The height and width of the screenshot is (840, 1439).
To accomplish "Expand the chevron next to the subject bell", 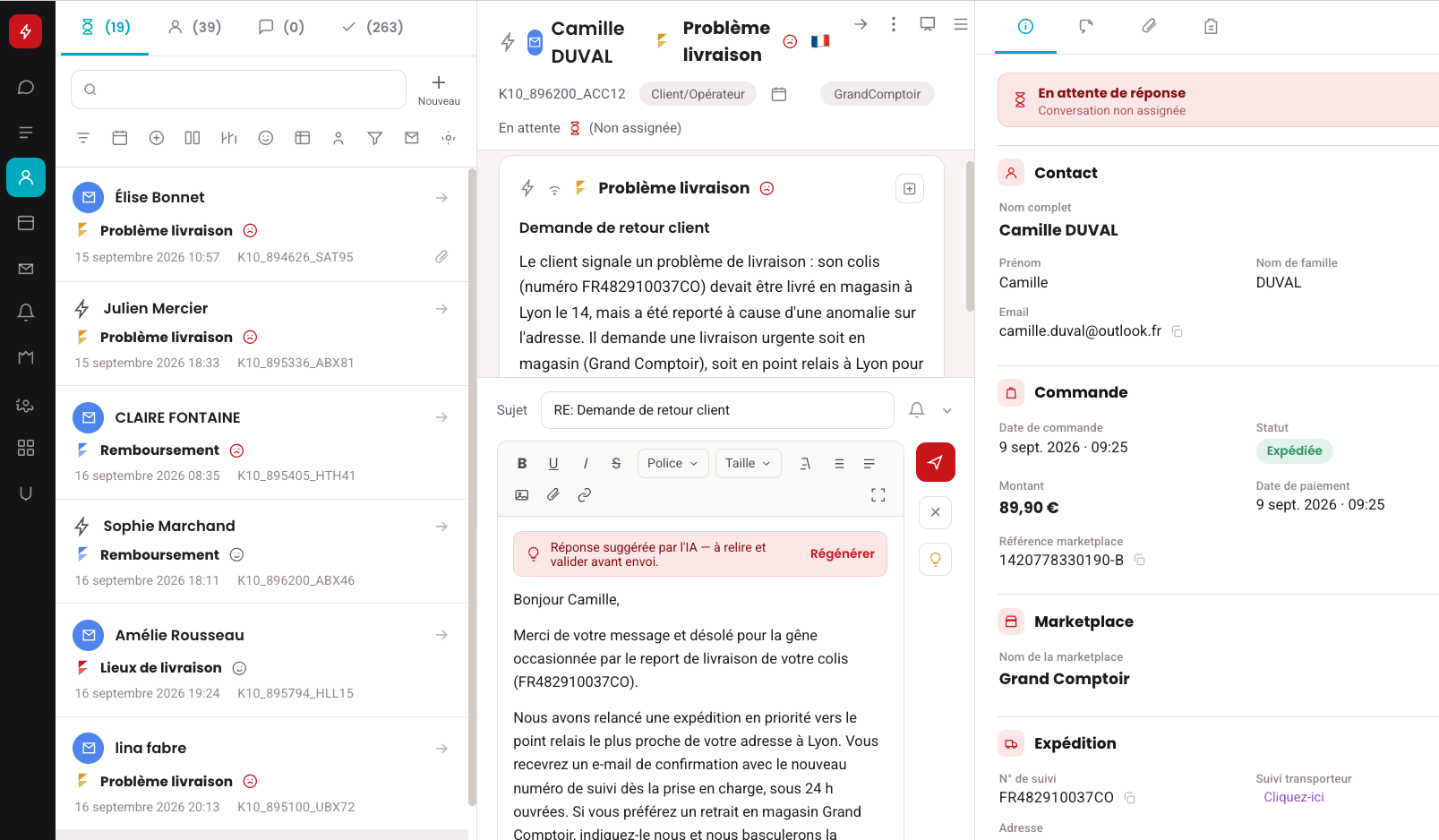I will coord(947,410).
